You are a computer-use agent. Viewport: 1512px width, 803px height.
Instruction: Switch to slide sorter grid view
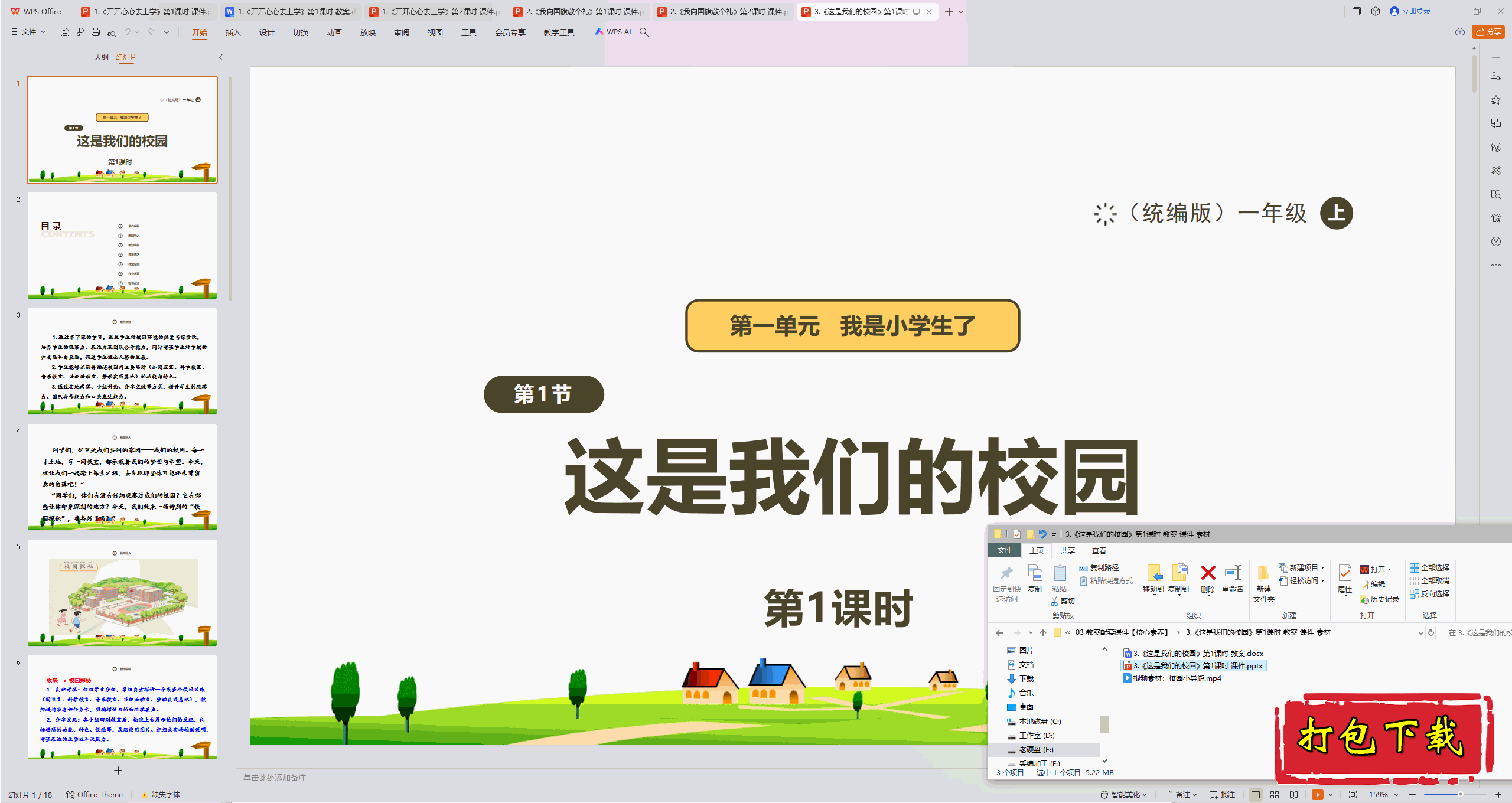(x=1275, y=795)
